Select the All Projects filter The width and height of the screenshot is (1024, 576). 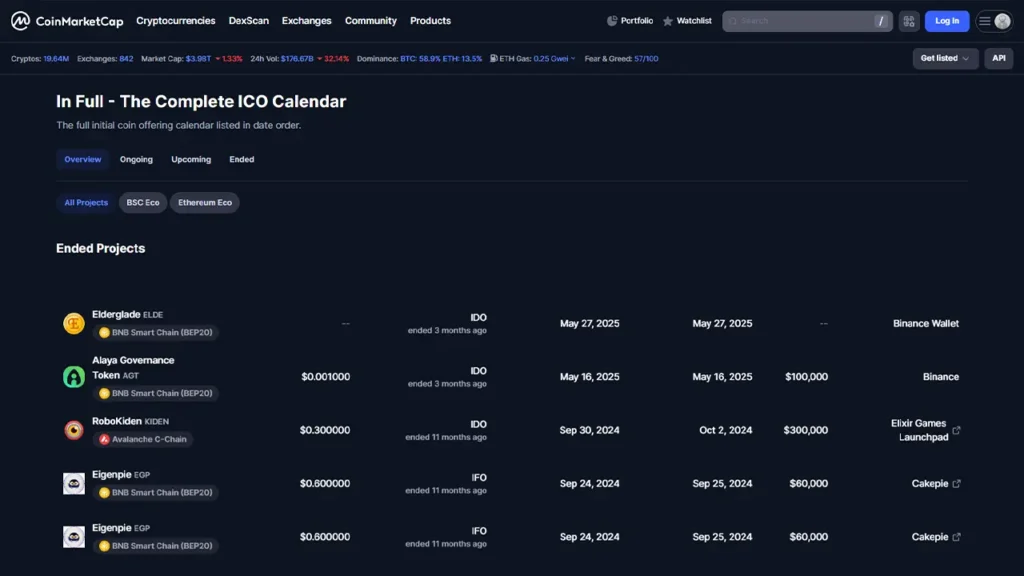[x=86, y=202]
